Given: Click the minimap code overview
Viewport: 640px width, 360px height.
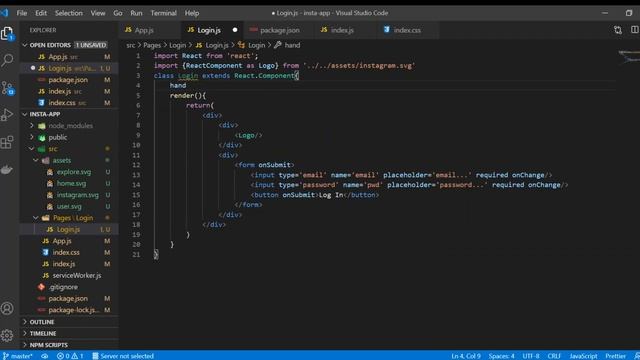Looking at the screenshot, I should [x=629, y=57].
